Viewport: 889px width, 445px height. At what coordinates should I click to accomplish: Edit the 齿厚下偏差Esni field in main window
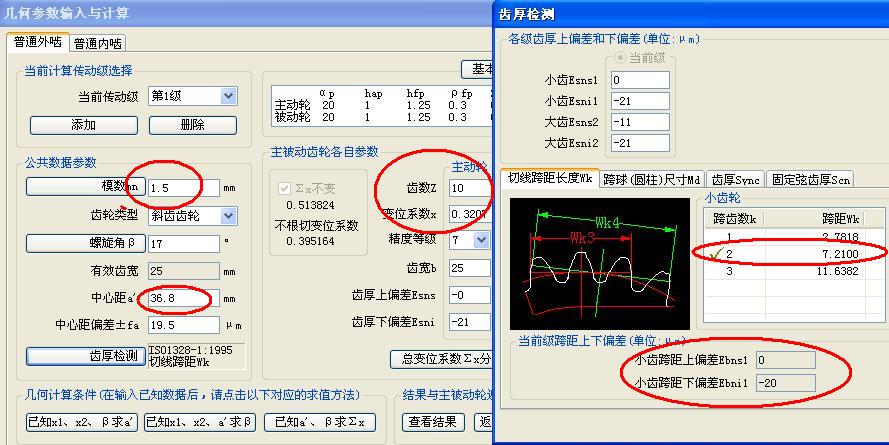click(470, 322)
